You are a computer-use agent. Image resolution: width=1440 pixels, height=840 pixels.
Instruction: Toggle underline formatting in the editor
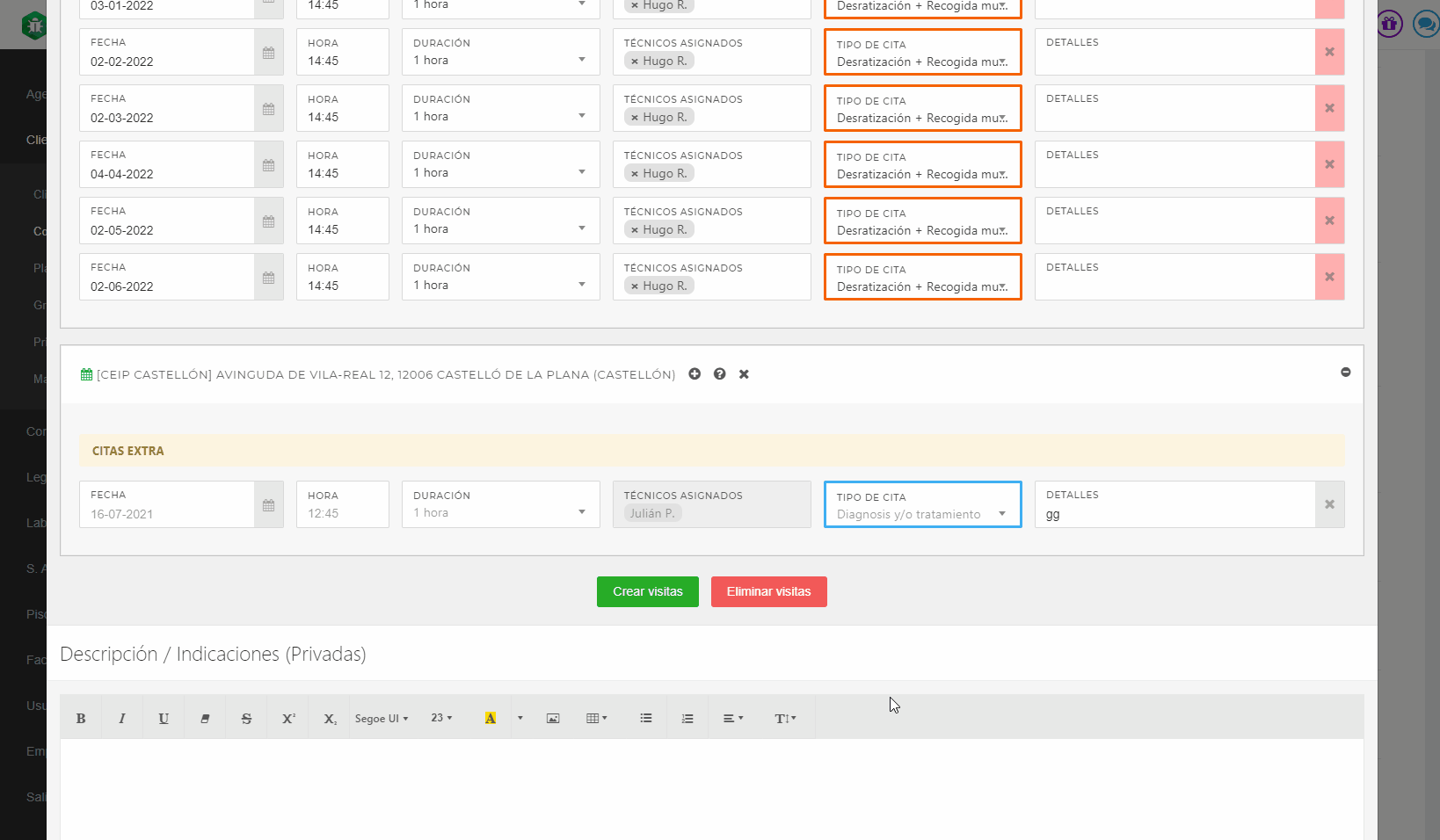[164, 719]
